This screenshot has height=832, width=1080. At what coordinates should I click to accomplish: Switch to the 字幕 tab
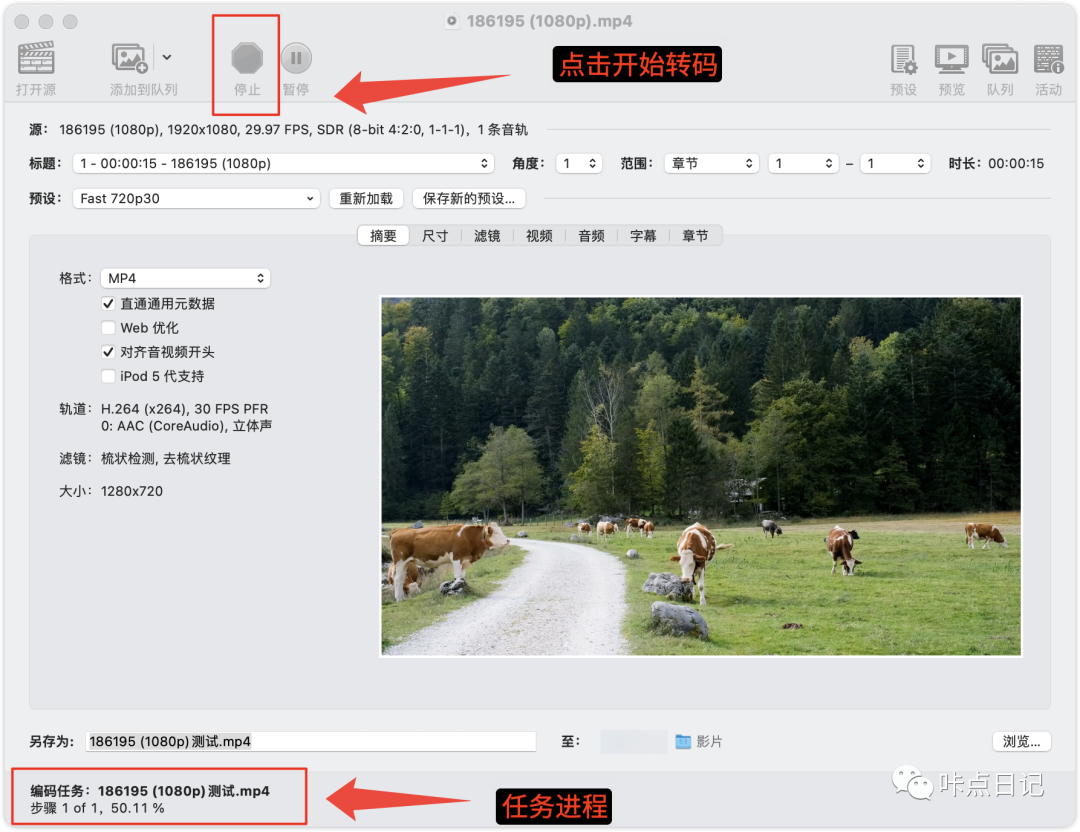643,236
